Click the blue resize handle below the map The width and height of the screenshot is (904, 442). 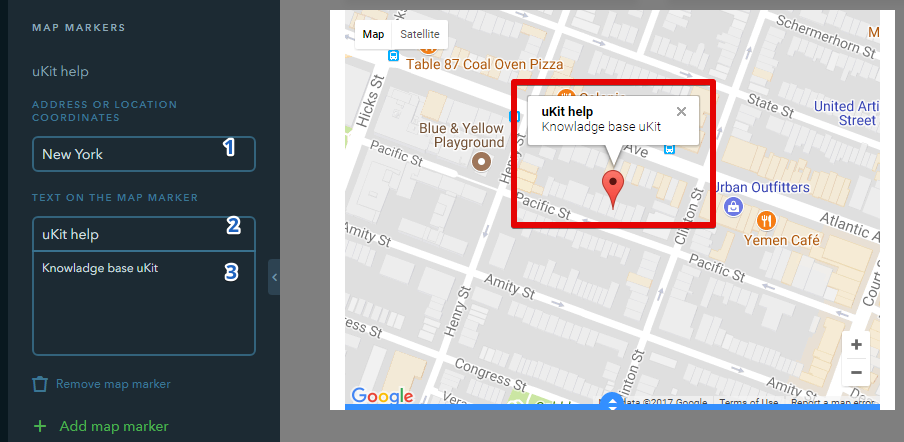[612, 403]
